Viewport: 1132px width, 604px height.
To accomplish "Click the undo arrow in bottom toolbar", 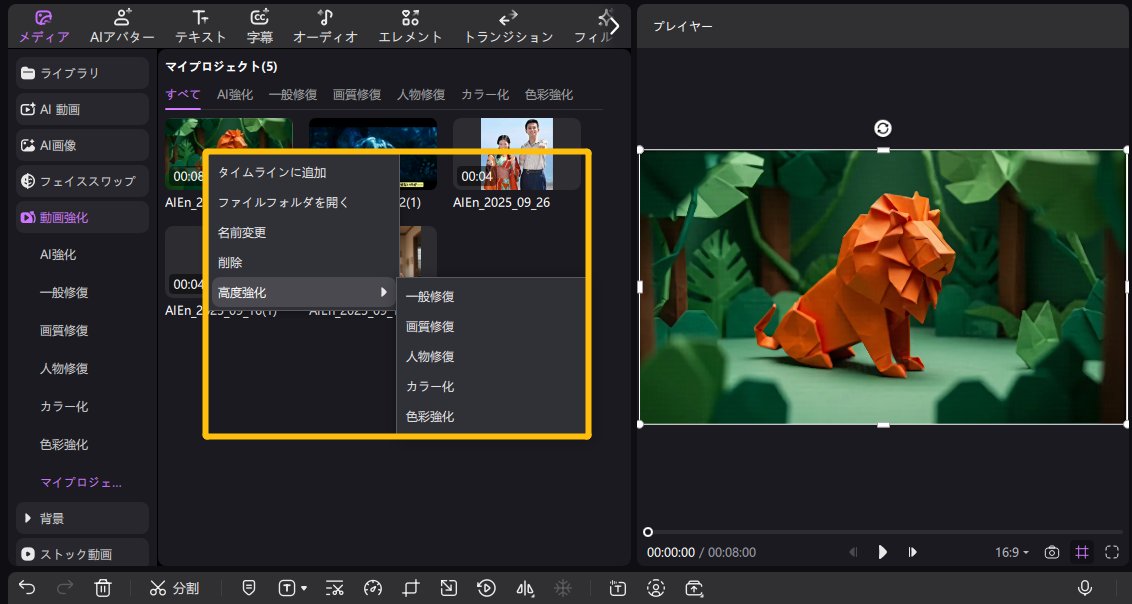I will [27, 588].
